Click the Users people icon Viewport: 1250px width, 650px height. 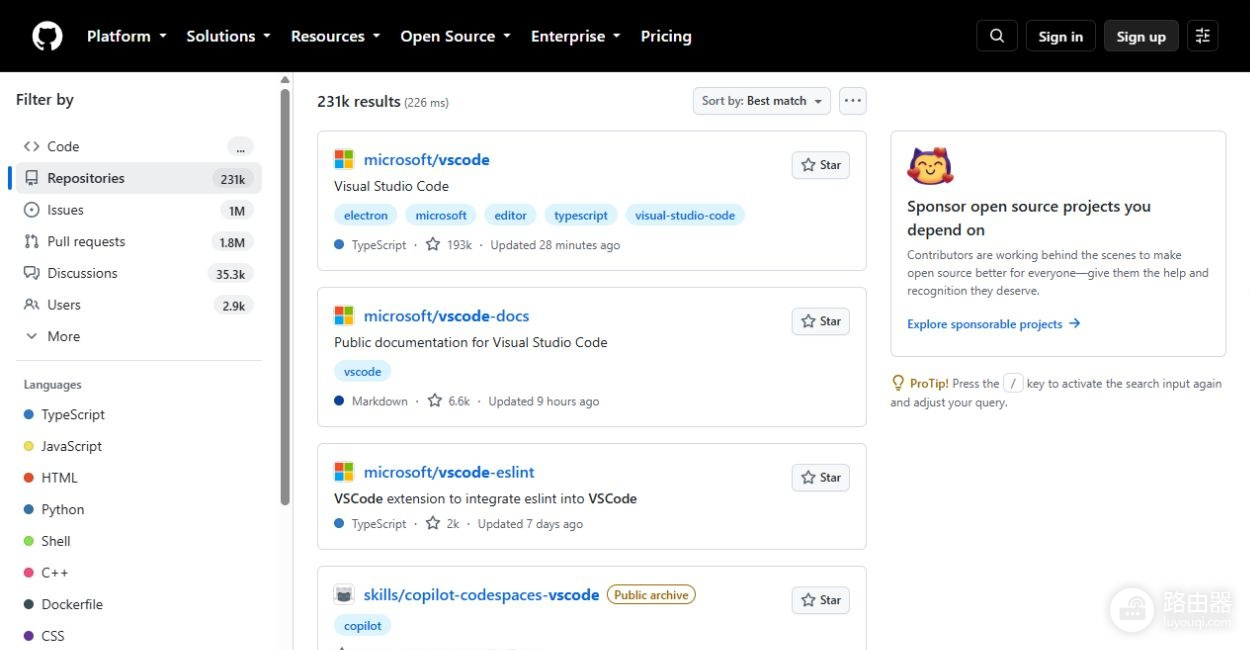click(31, 305)
